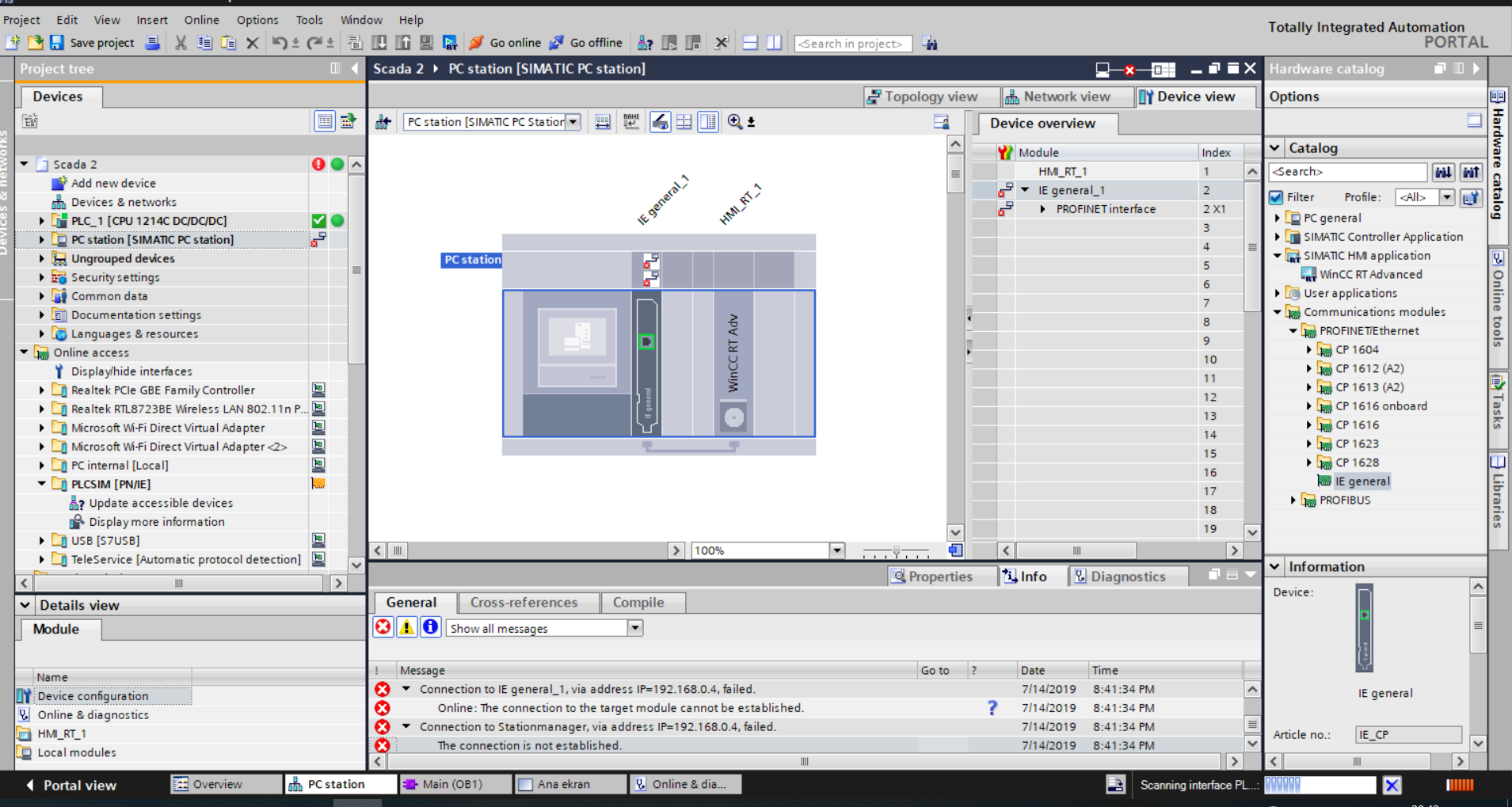
Task: Cancel the Scanning interface progress with the X
Action: point(1392,785)
